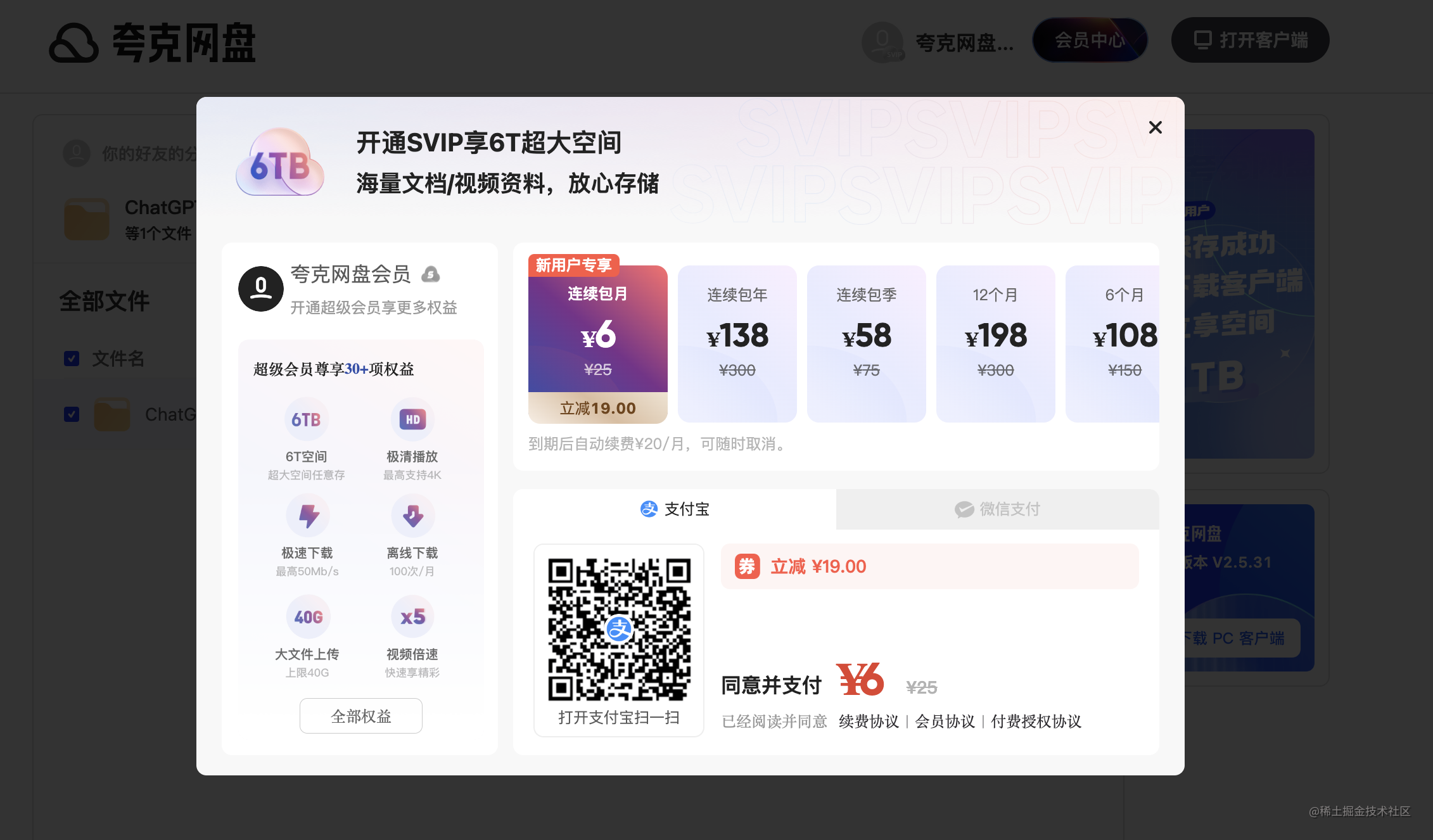Click the 40G 大文件上传 icon
Image resolution: width=1433 pixels, height=840 pixels.
click(x=308, y=617)
